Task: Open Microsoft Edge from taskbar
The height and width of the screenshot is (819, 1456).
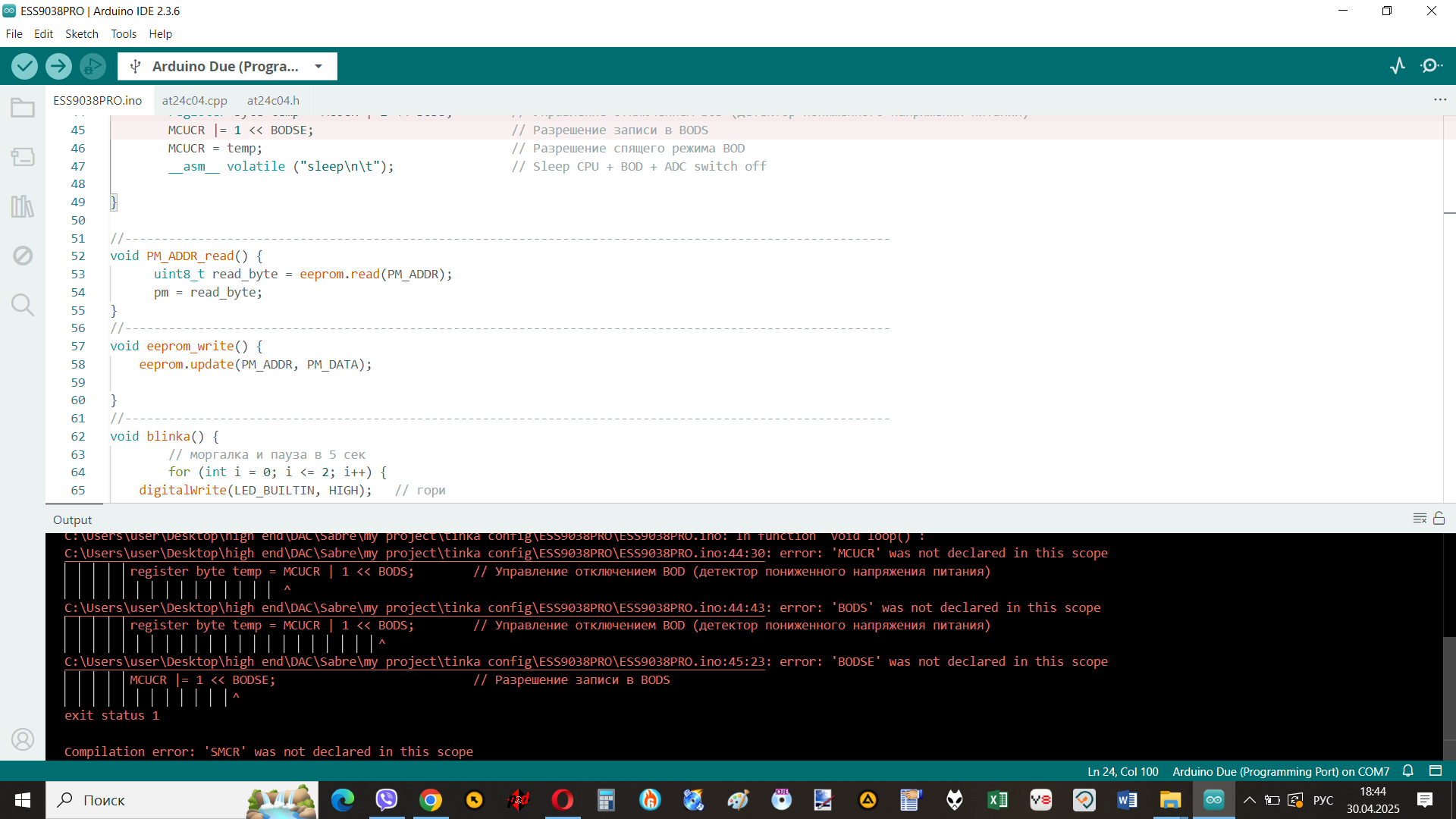Action: tap(343, 800)
